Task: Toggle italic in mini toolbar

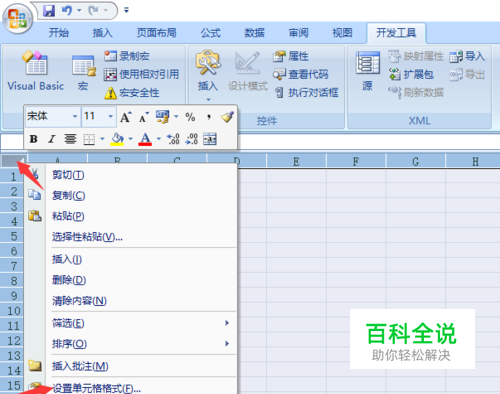Action: (51, 139)
